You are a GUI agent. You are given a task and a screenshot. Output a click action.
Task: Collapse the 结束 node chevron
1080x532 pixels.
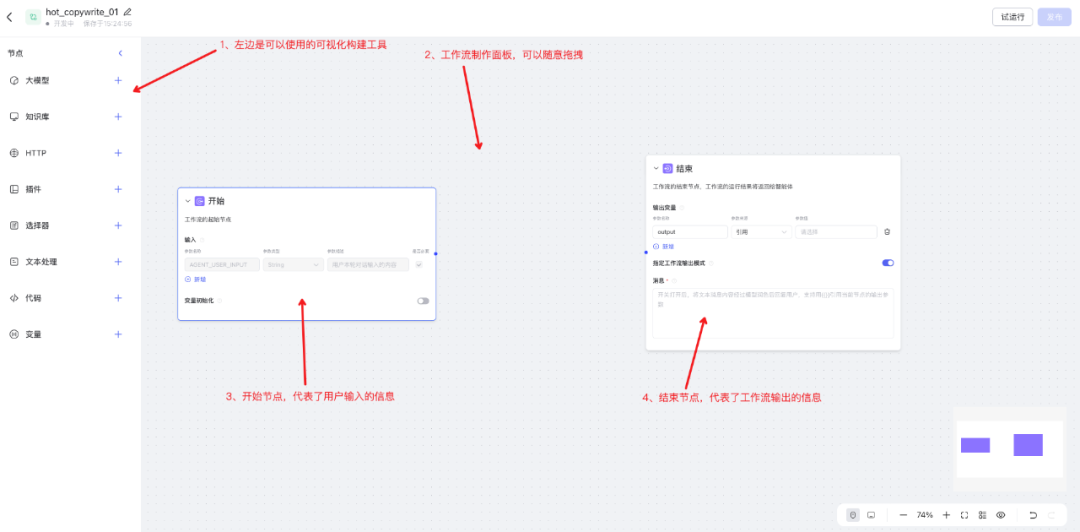pyautogui.click(x=656, y=168)
